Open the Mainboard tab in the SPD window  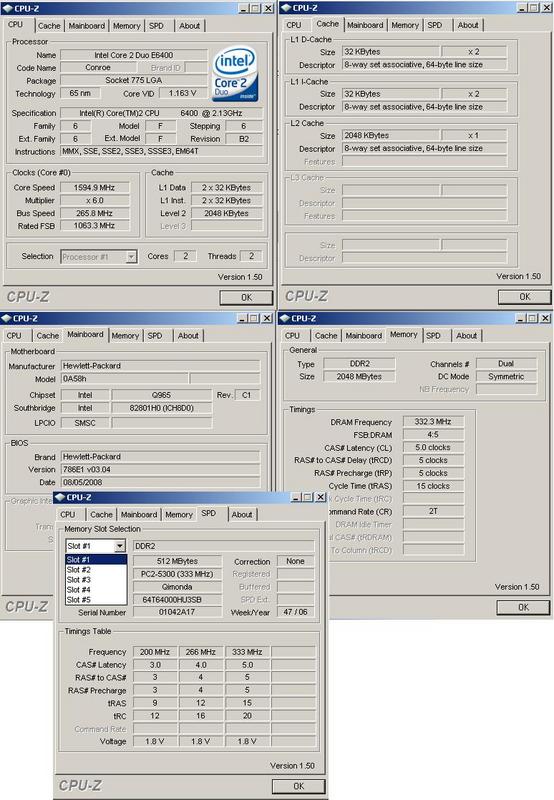[x=139, y=515]
